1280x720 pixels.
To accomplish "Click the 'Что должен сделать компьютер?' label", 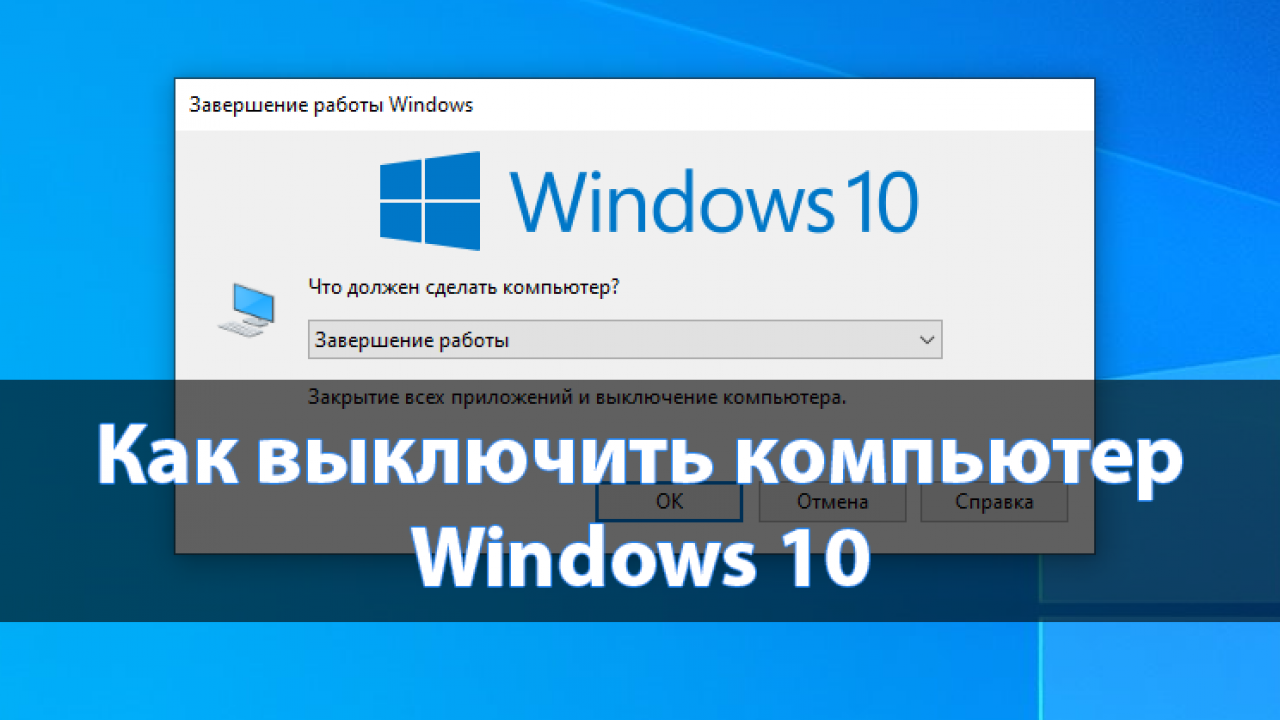I will 464,288.
